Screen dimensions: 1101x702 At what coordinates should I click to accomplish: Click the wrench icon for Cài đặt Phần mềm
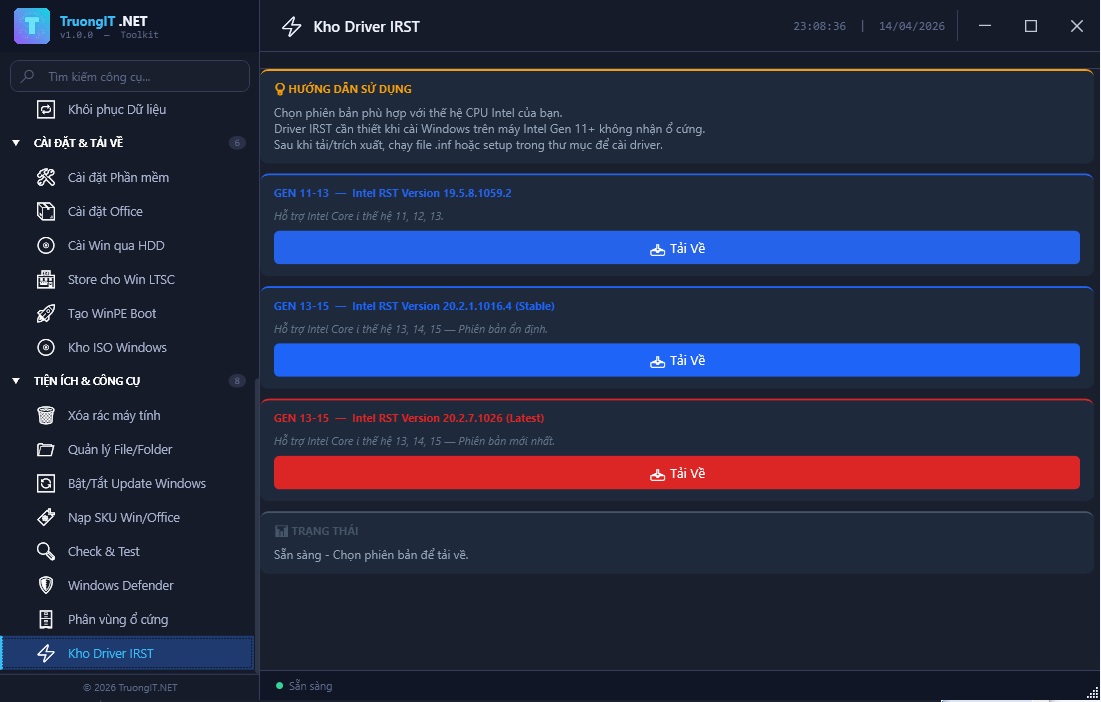[46, 177]
